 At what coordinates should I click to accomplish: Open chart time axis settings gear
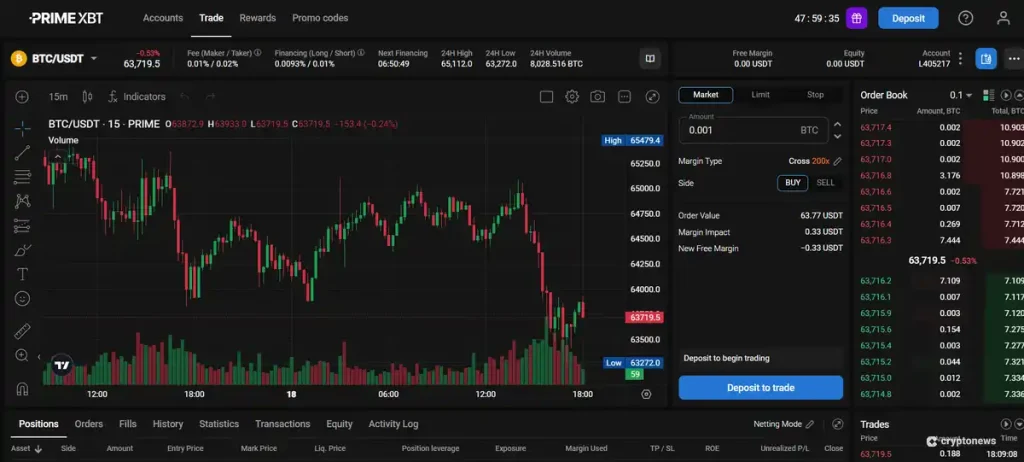pyautogui.click(x=647, y=394)
